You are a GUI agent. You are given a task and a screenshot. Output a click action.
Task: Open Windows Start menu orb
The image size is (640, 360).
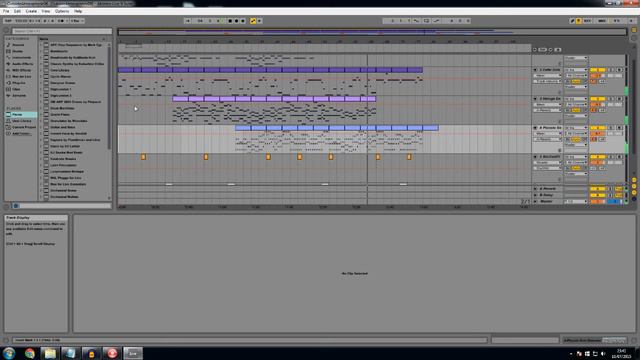point(9,353)
